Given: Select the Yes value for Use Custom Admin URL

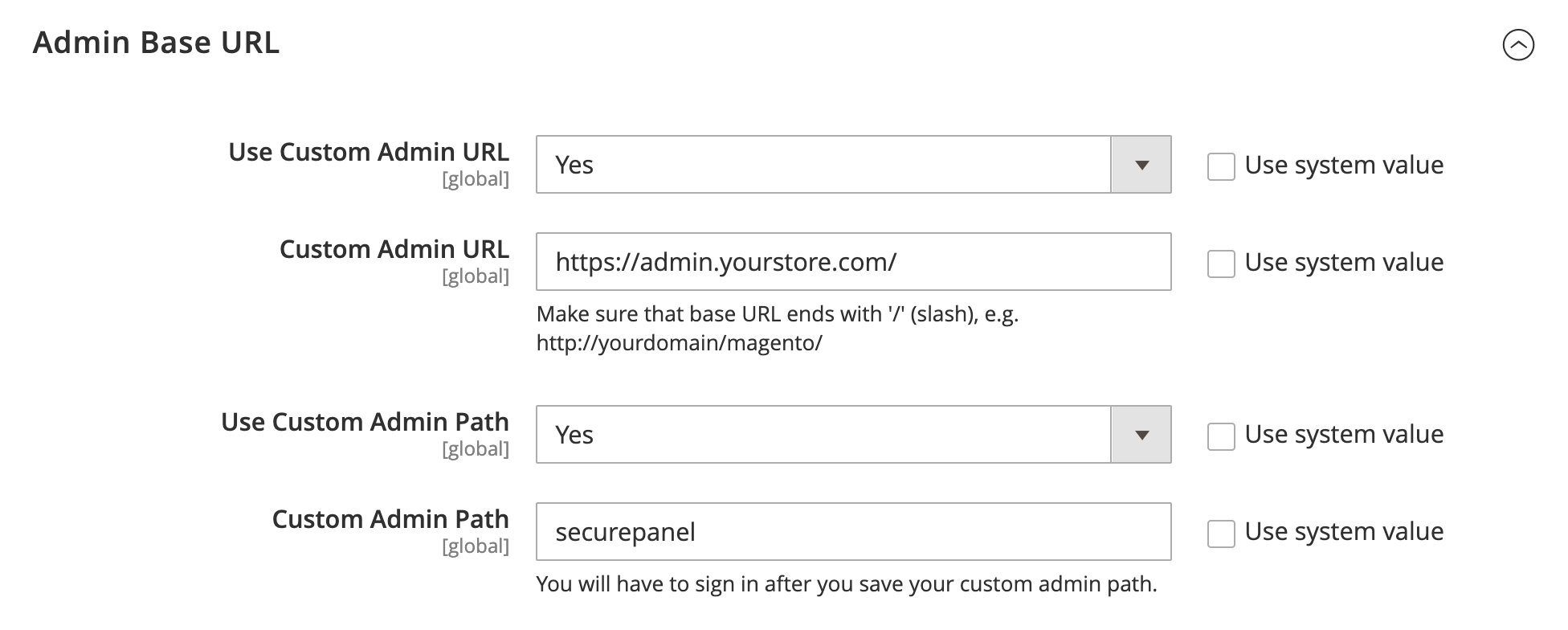Looking at the screenshot, I should pos(575,165).
